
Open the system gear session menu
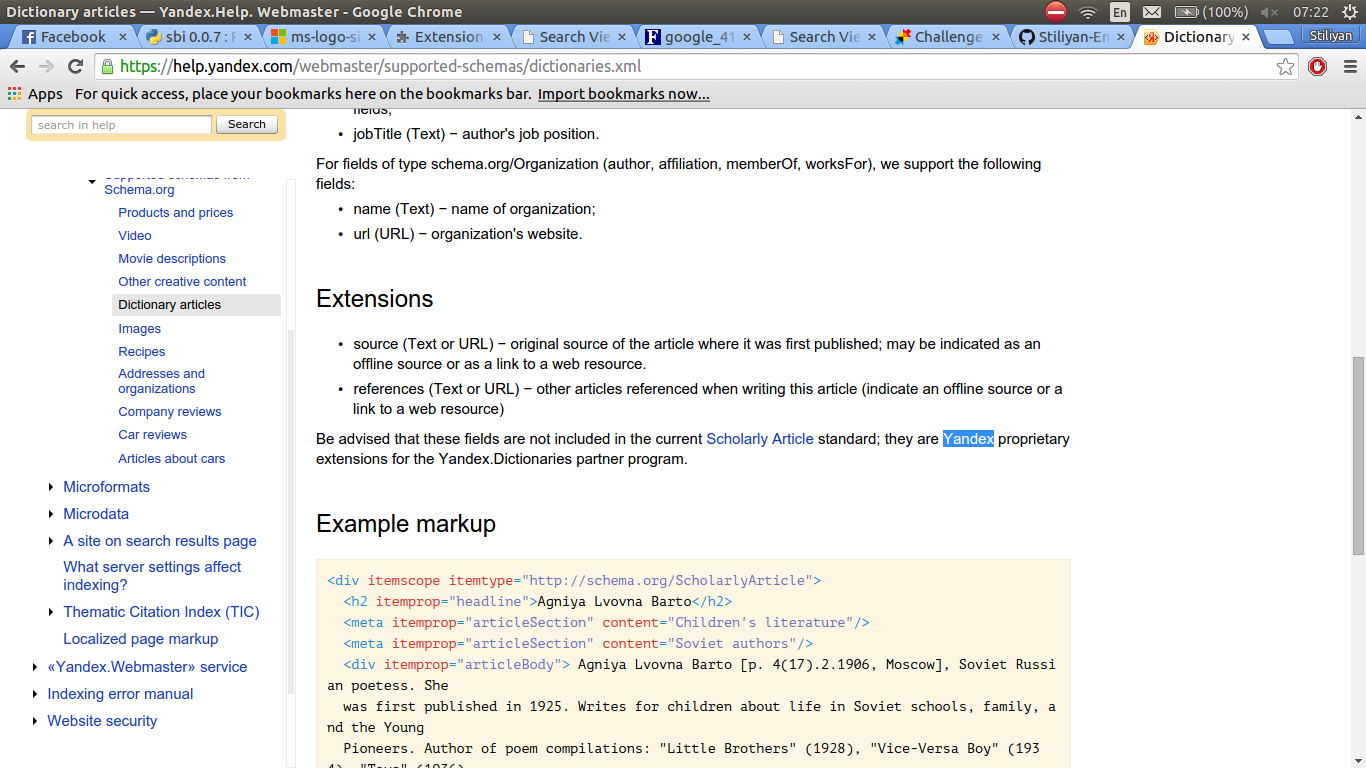tap(1349, 12)
